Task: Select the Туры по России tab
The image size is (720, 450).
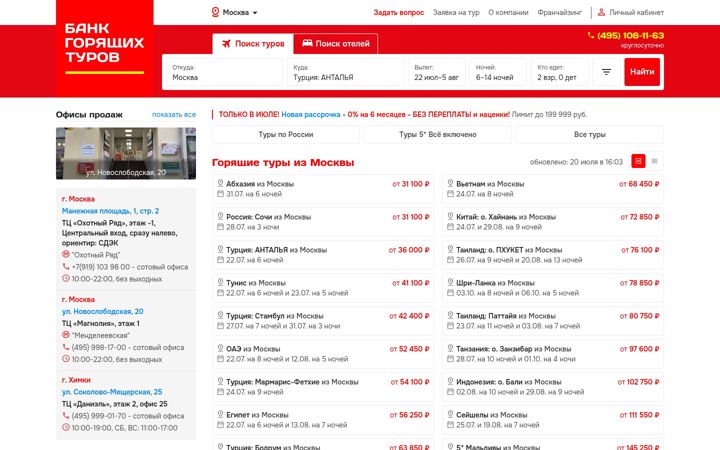Action: click(x=286, y=135)
